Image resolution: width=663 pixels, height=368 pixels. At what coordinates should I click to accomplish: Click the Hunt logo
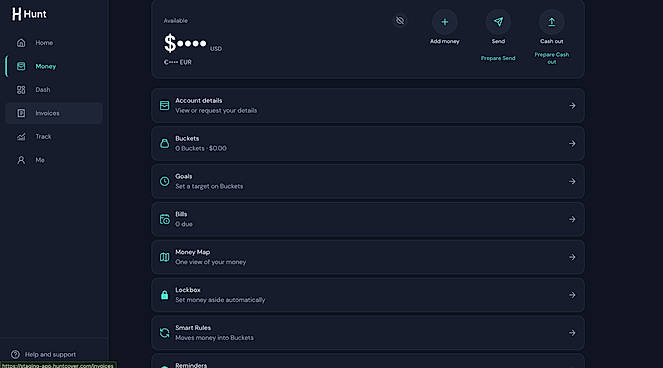[x=29, y=14]
